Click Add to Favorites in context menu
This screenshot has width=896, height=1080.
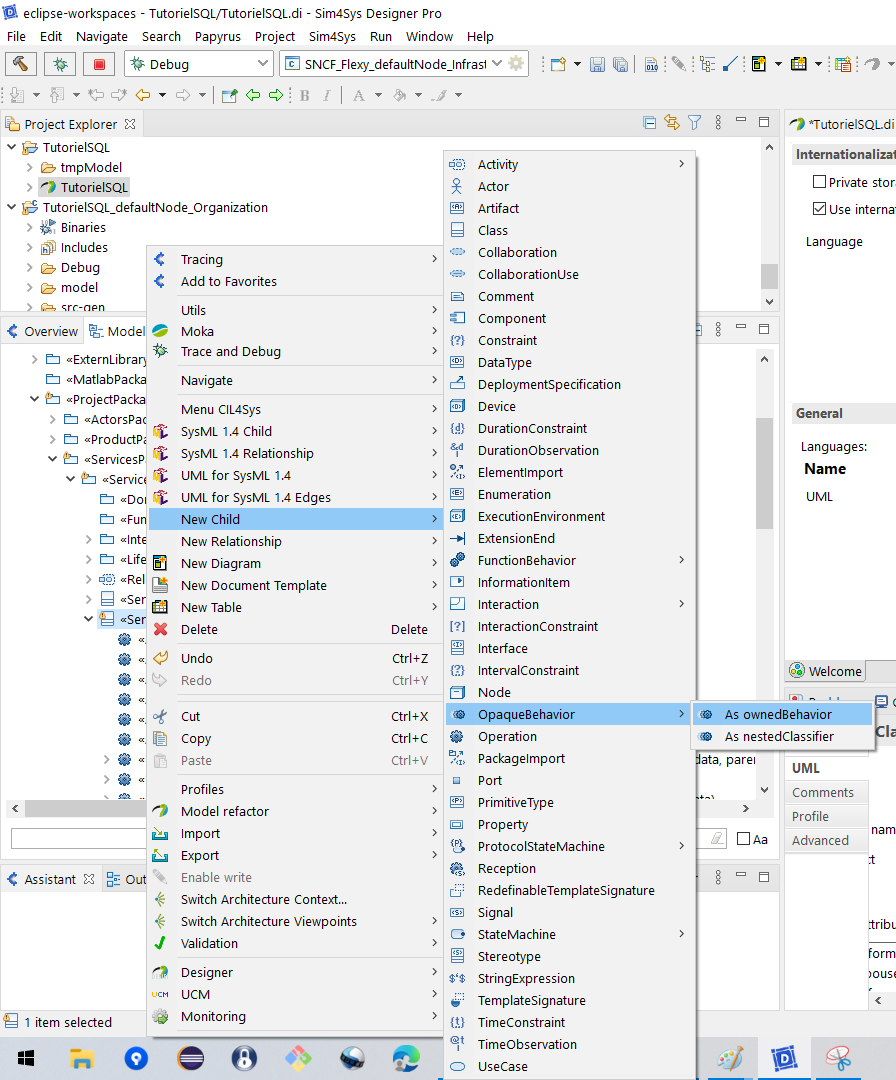pos(295,281)
